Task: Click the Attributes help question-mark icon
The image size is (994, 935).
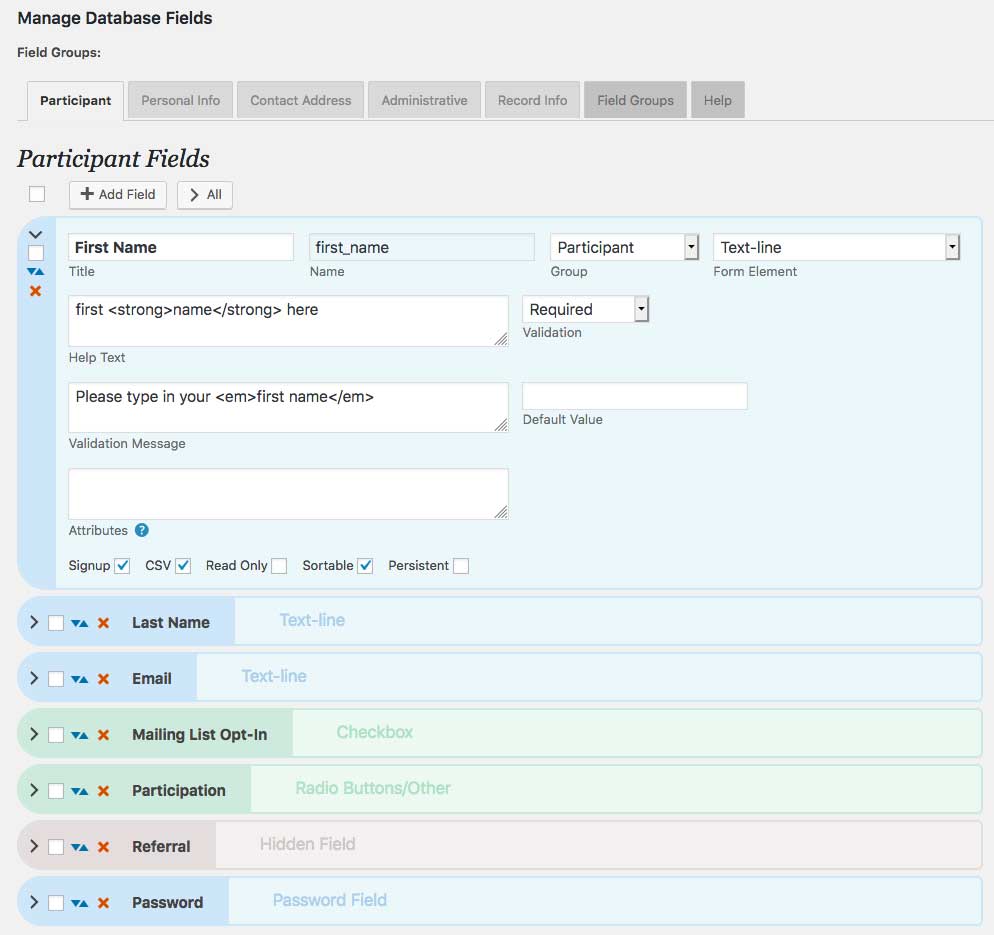Action: 142,531
